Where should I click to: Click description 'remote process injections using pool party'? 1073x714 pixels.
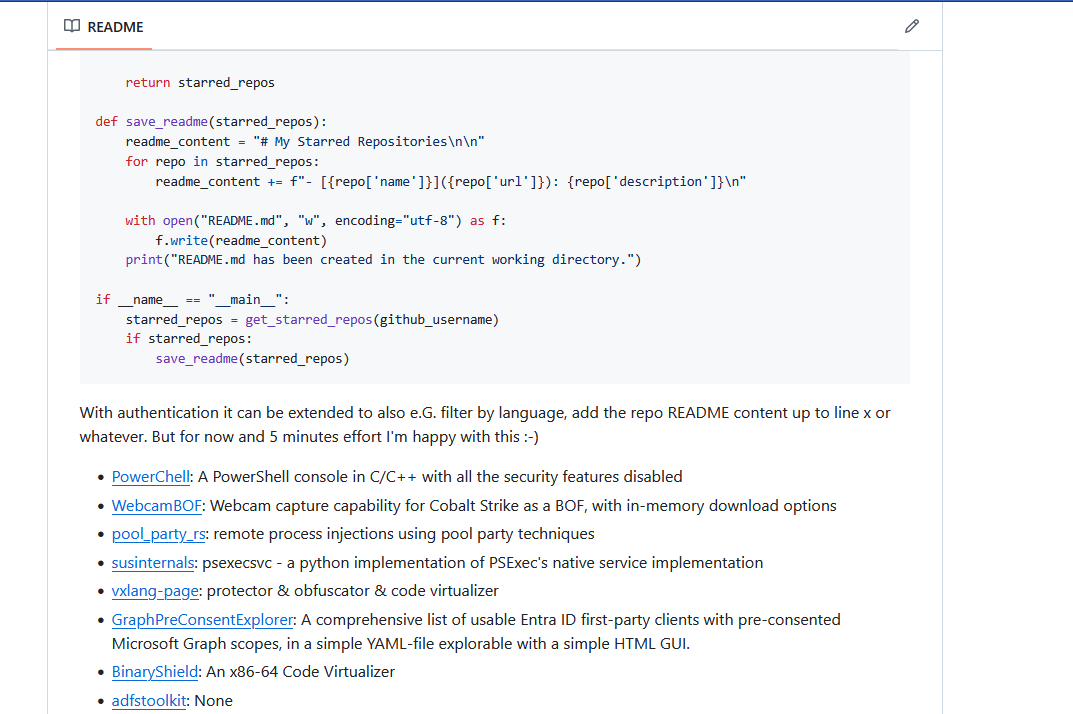pos(404,534)
